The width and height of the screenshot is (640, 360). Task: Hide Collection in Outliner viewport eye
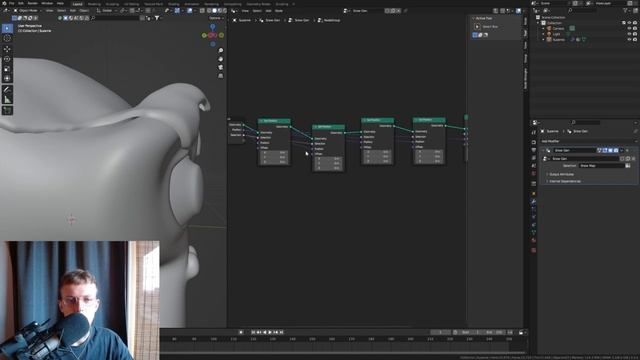tap(629, 23)
